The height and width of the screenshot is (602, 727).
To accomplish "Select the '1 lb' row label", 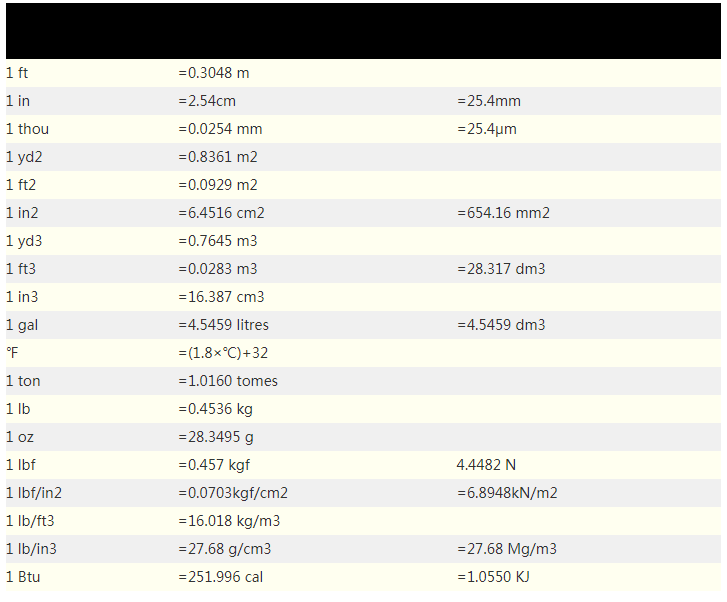I will click(17, 409).
